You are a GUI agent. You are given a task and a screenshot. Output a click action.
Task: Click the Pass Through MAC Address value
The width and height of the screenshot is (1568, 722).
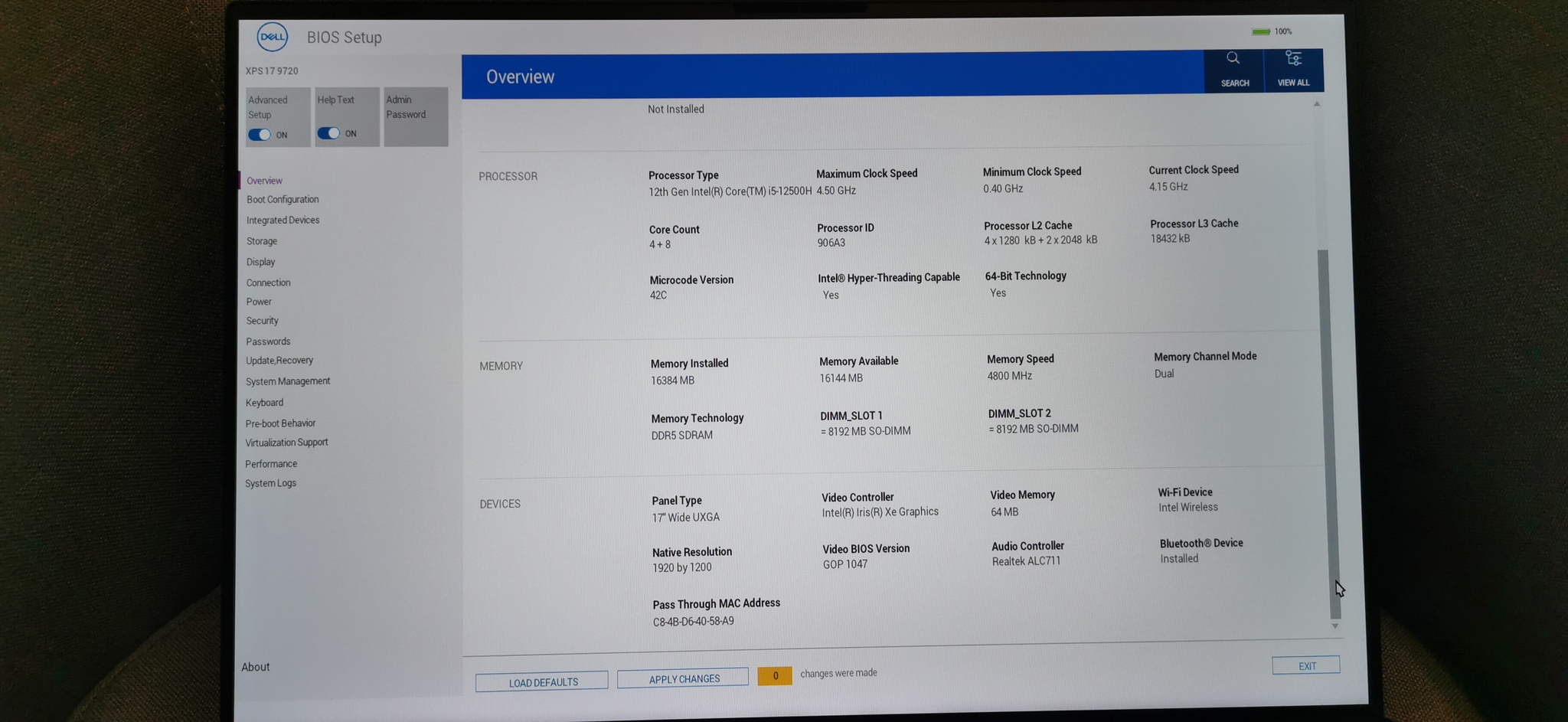tap(693, 621)
